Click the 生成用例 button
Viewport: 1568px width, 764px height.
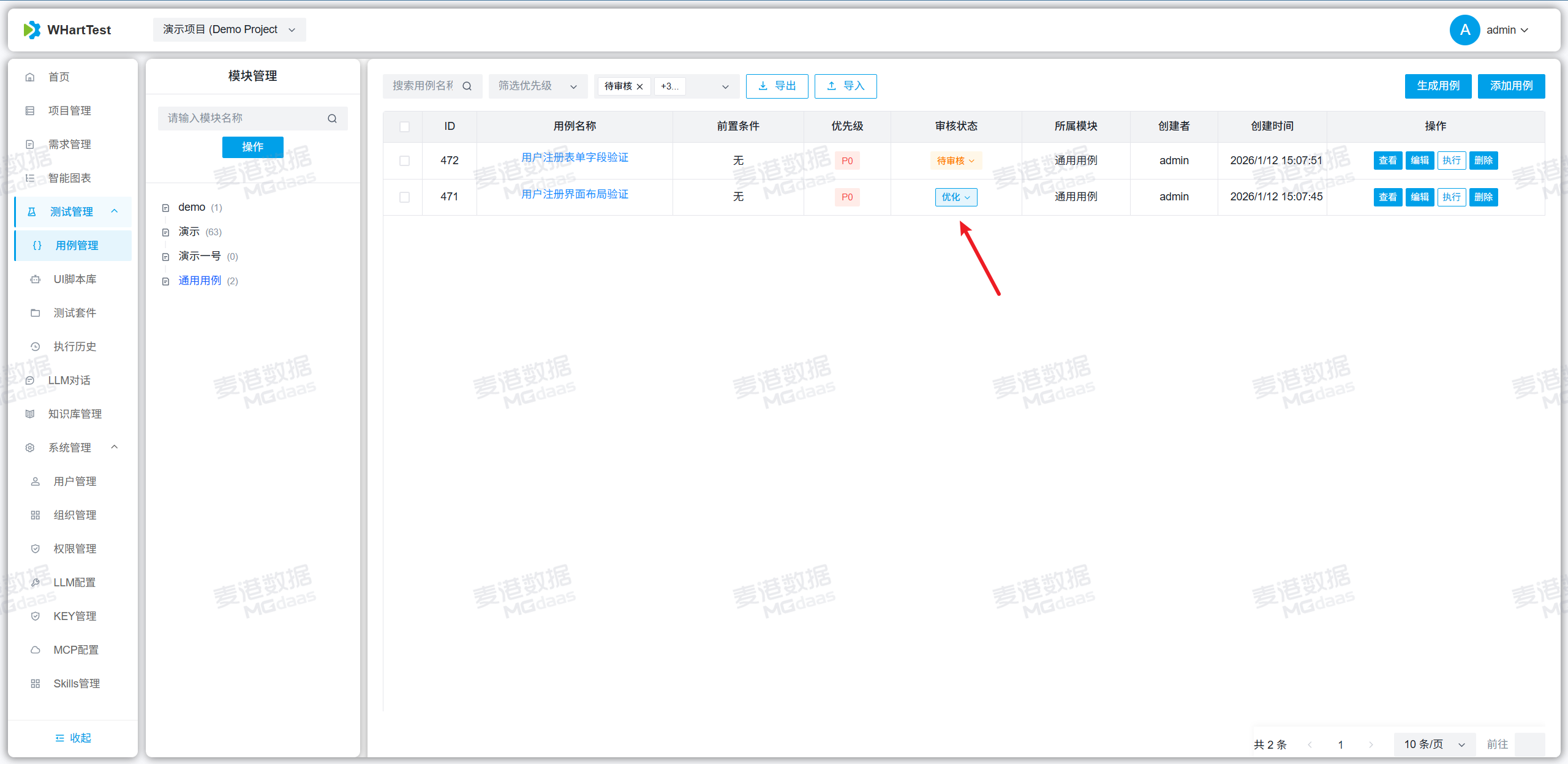[1438, 86]
